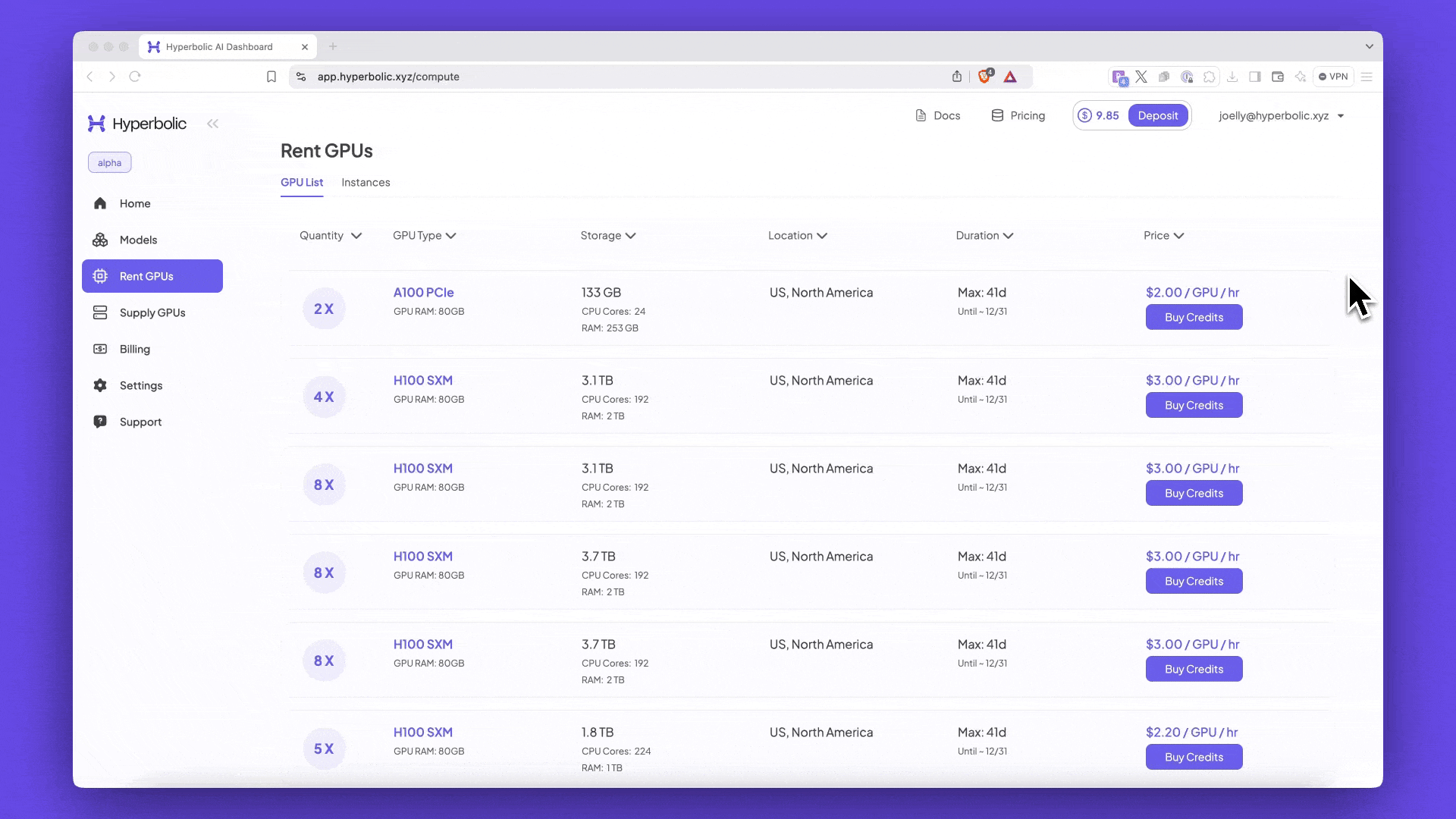This screenshot has width=1456, height=819.
Task: Click the Support chat icon
Action: pyautogui.click(x=100, y=422)
